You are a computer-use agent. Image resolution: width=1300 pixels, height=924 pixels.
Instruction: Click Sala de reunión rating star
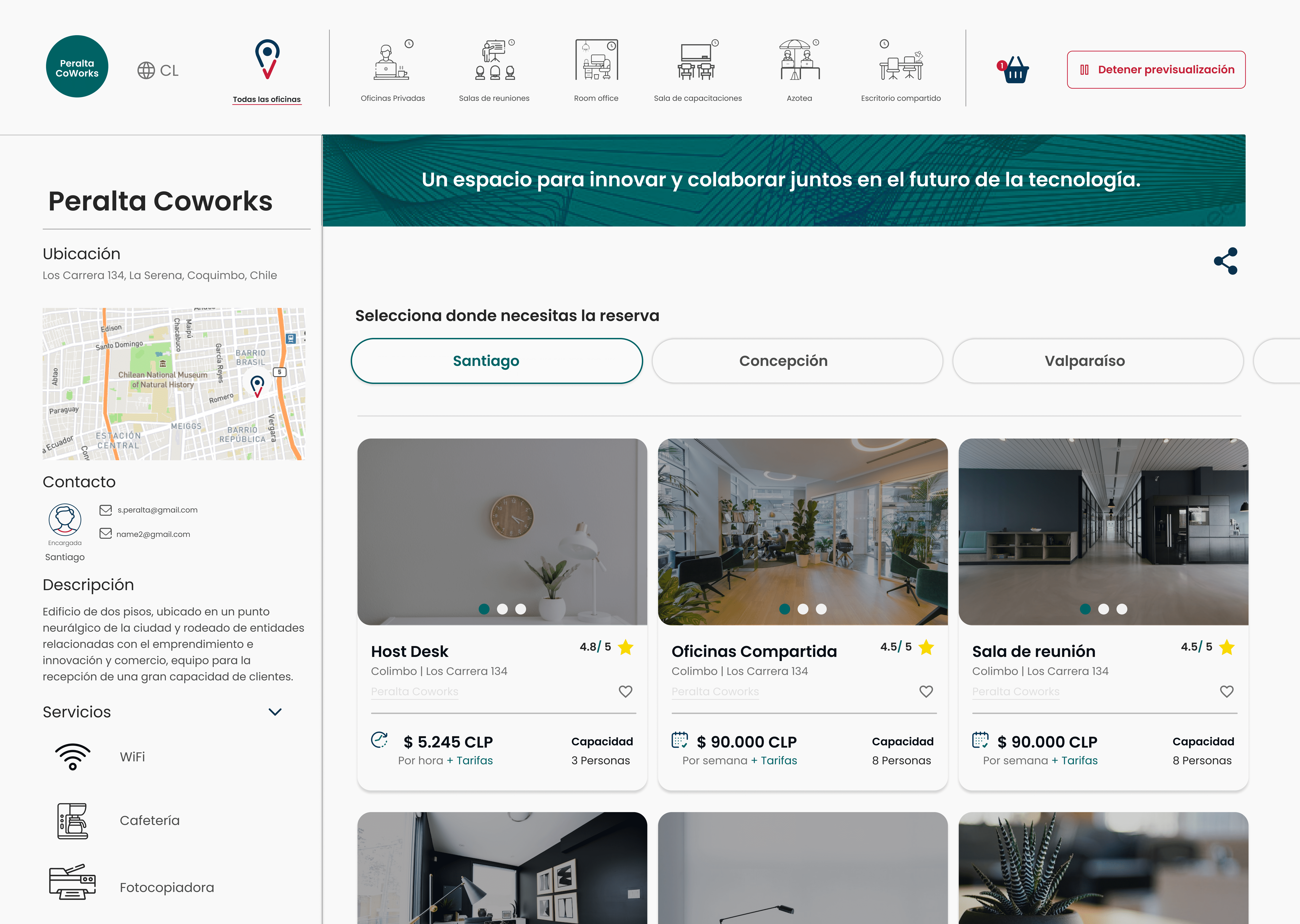click(1227, 647)
